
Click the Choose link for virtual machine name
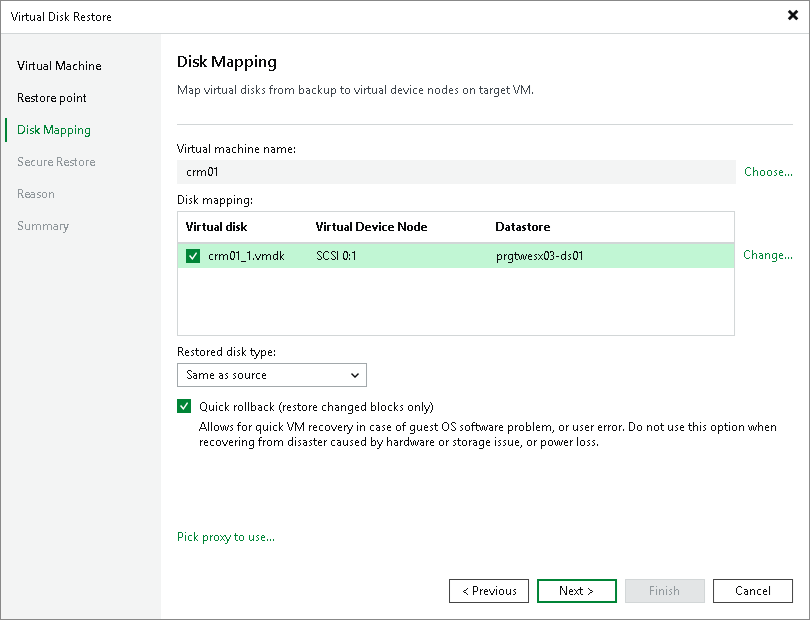click(x=767, y=171)
